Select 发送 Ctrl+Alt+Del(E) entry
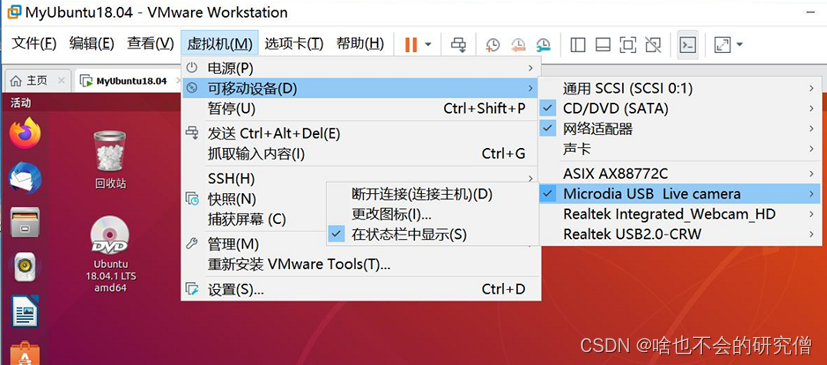This screenshot has width=827, height=365. [x=361, y=133]
